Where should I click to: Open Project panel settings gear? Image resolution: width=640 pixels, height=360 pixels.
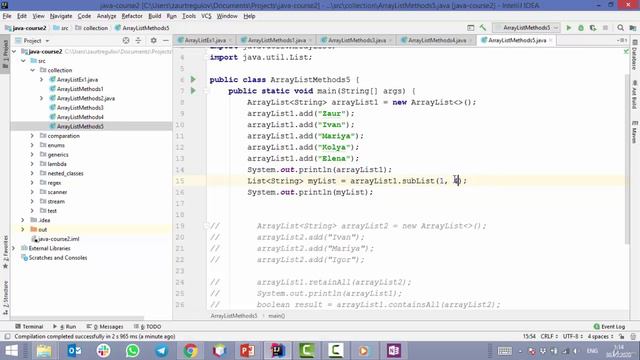[153, 40]
